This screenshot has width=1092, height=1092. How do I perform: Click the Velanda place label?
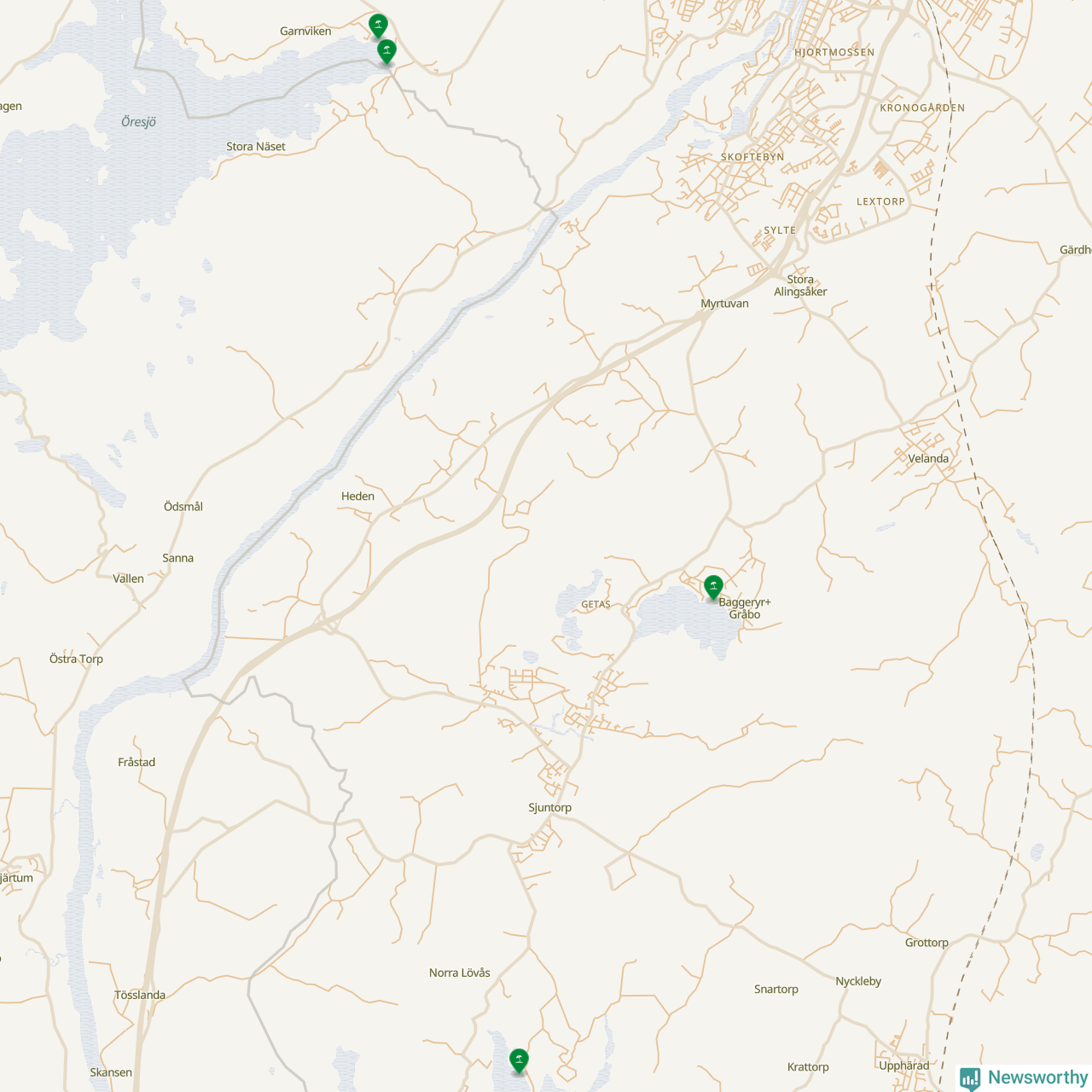click(928, 459)
